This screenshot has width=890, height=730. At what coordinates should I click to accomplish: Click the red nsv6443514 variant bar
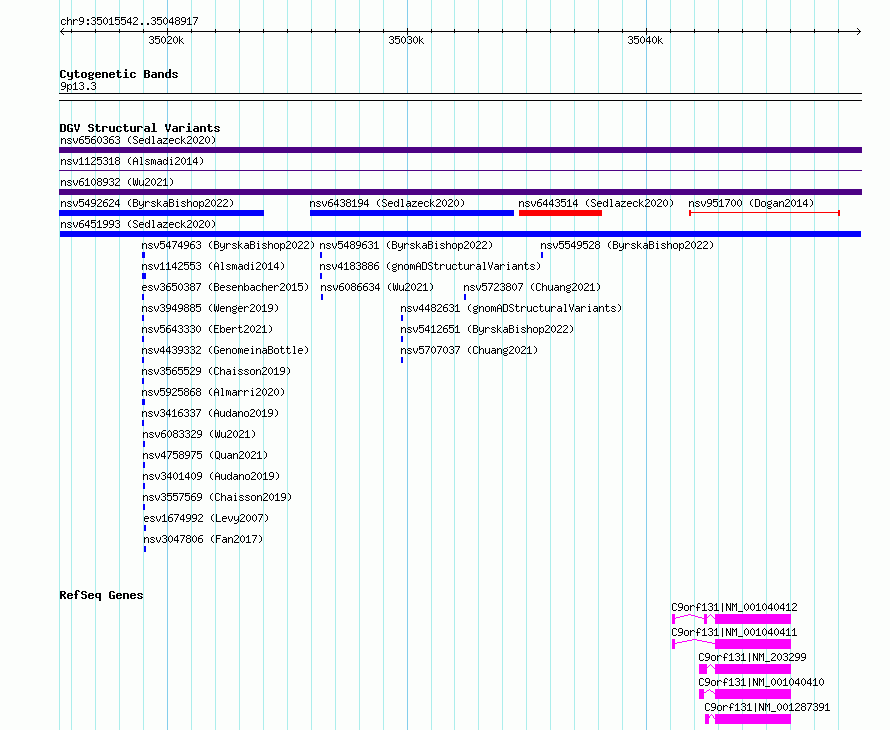coord(560,213)
